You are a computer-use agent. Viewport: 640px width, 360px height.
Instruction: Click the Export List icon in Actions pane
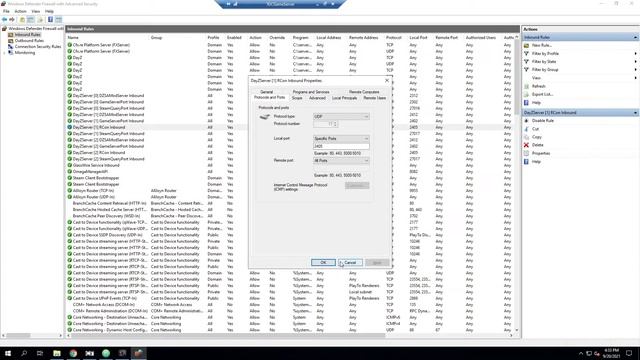click(527, 94)
